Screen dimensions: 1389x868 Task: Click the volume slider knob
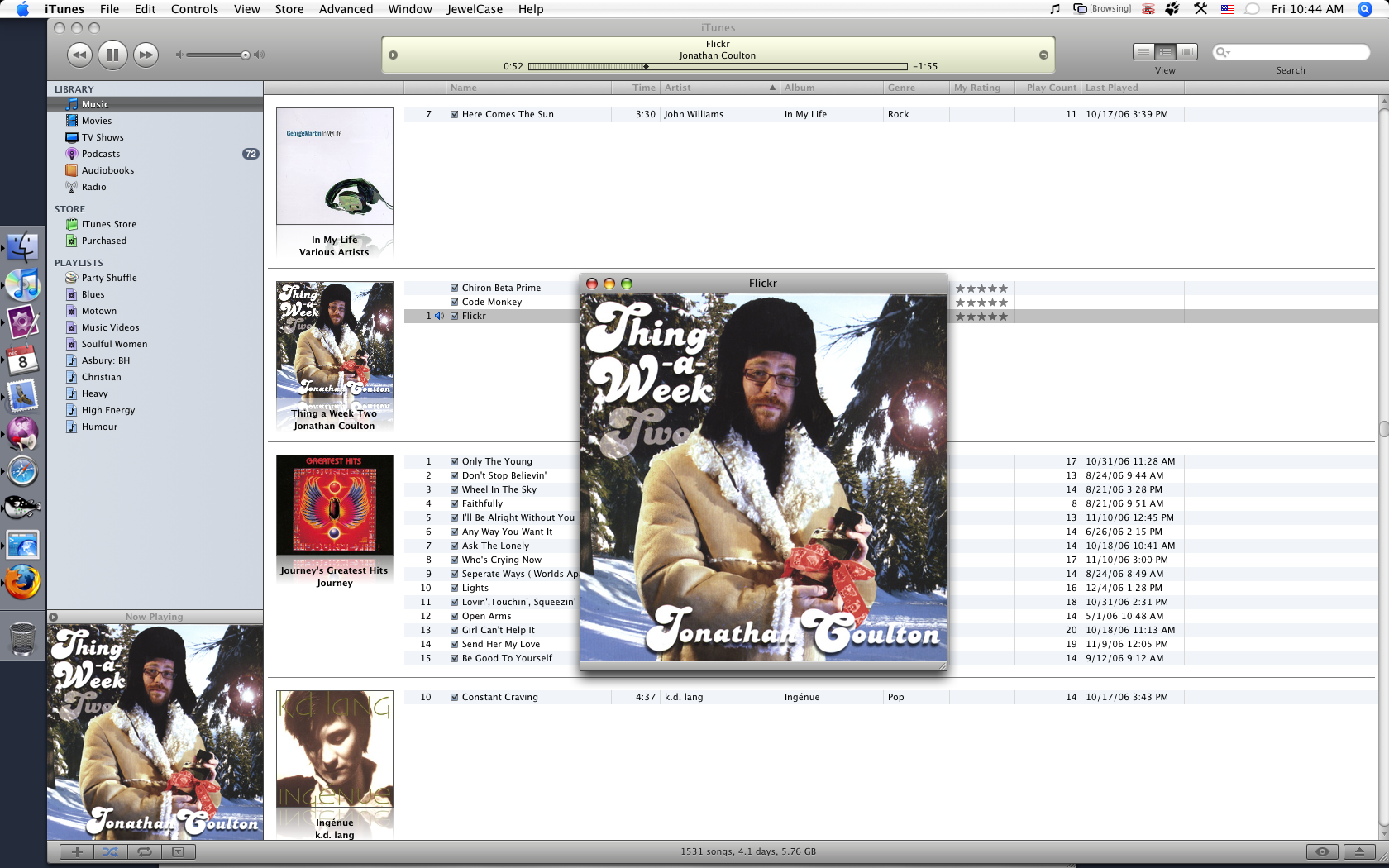pyautogui.click(x=246, y=55)
